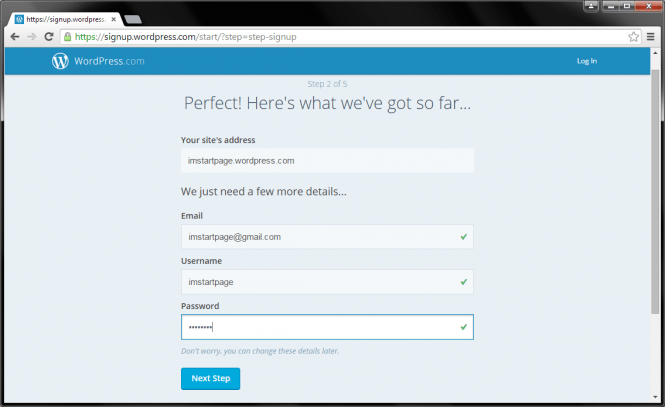Click the green padlock security icon
Viewport: 665px width, 407px height.
coord(67,37)
